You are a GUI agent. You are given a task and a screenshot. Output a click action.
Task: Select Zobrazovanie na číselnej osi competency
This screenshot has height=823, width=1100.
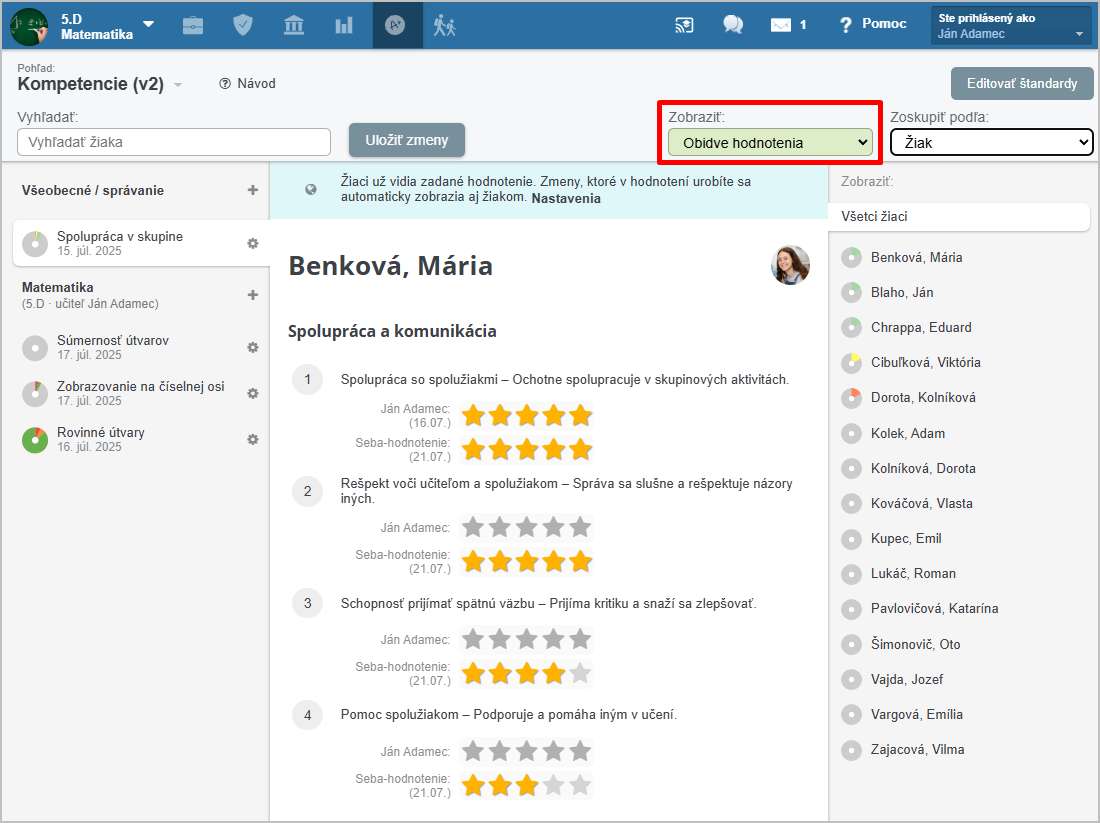(140, 394)
